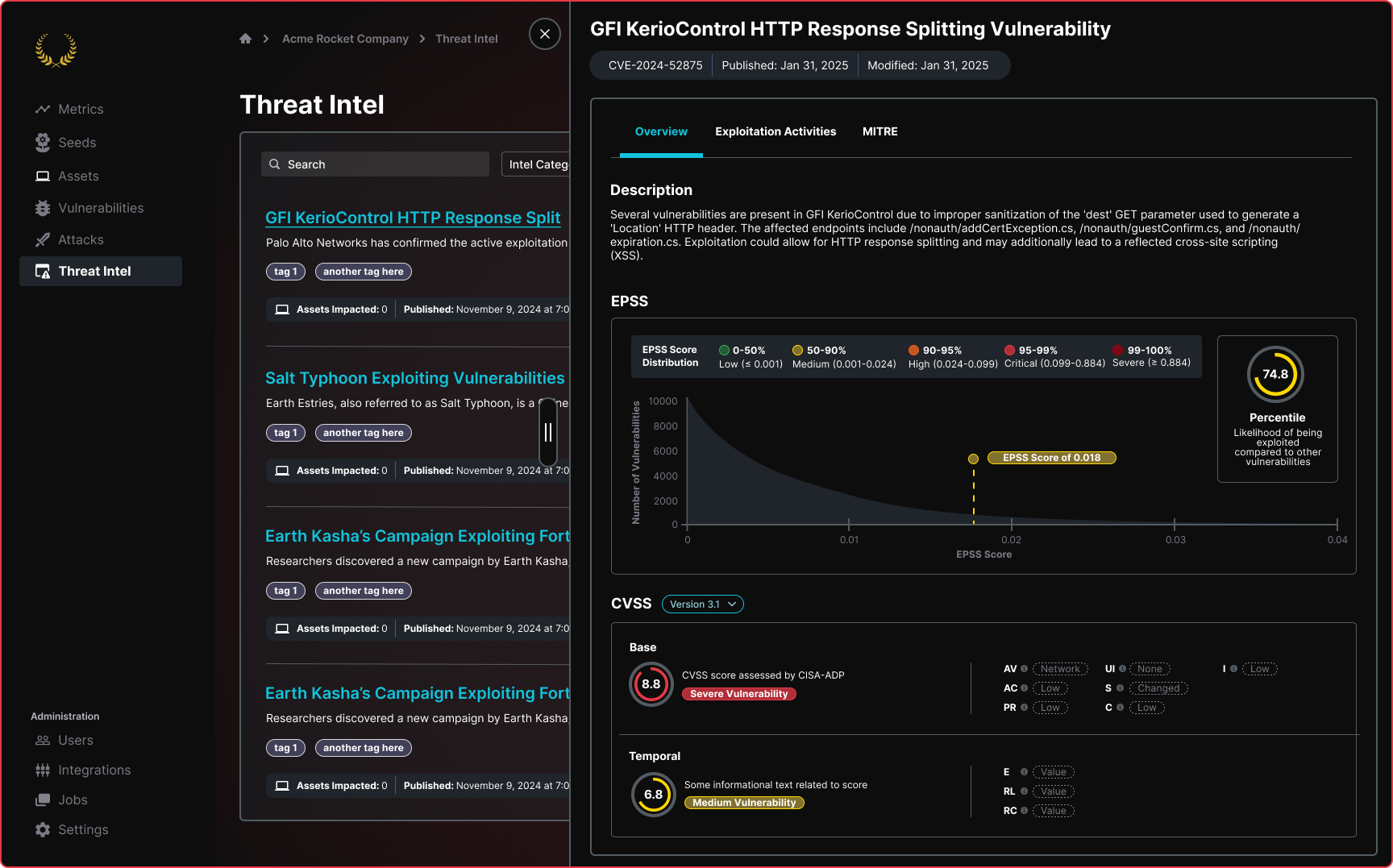Click Acme Rocket Company breadcrumb
The image size is (1393, 868).
tap(345, 39)
